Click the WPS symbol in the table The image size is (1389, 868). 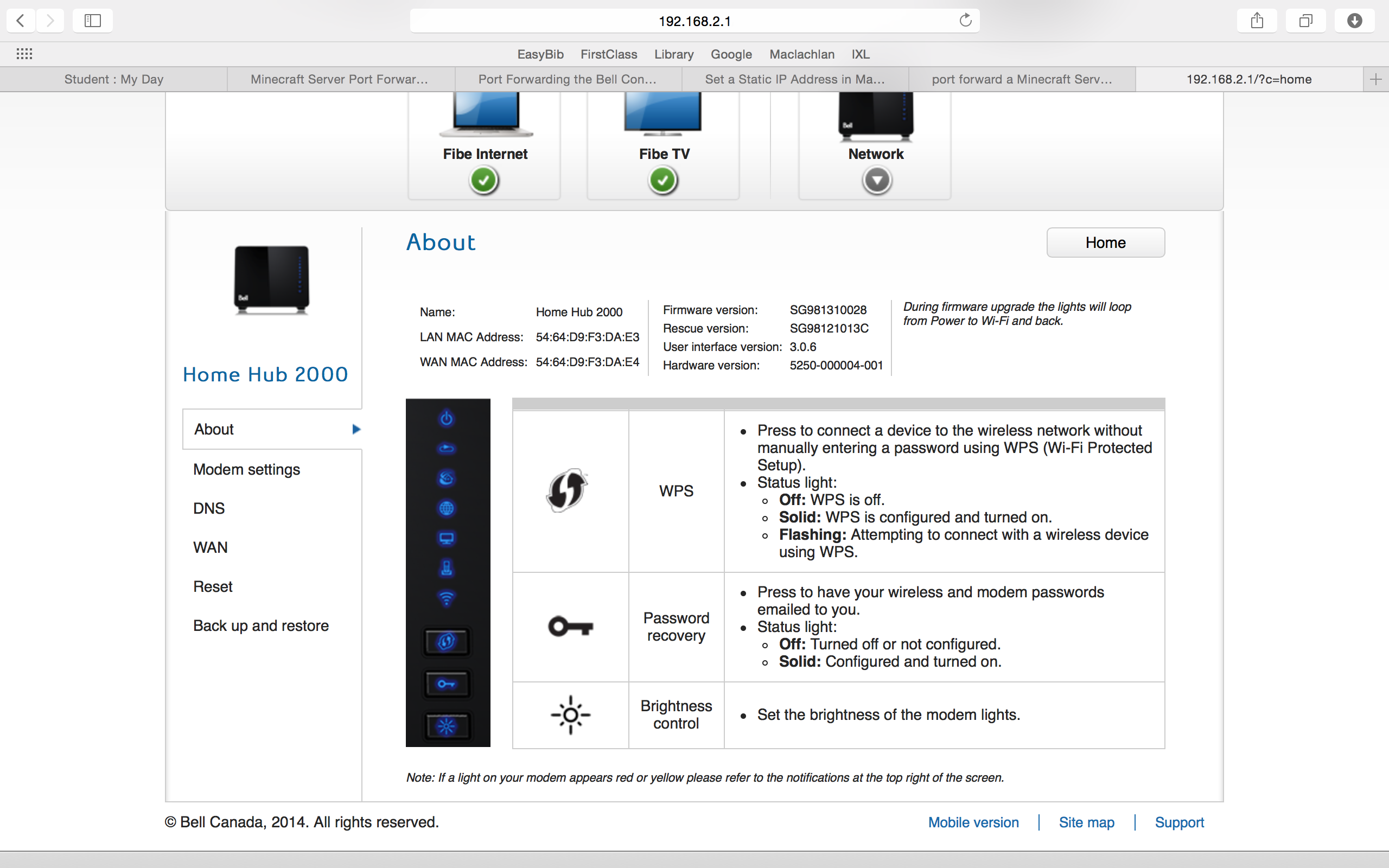[x=567, y=490]
